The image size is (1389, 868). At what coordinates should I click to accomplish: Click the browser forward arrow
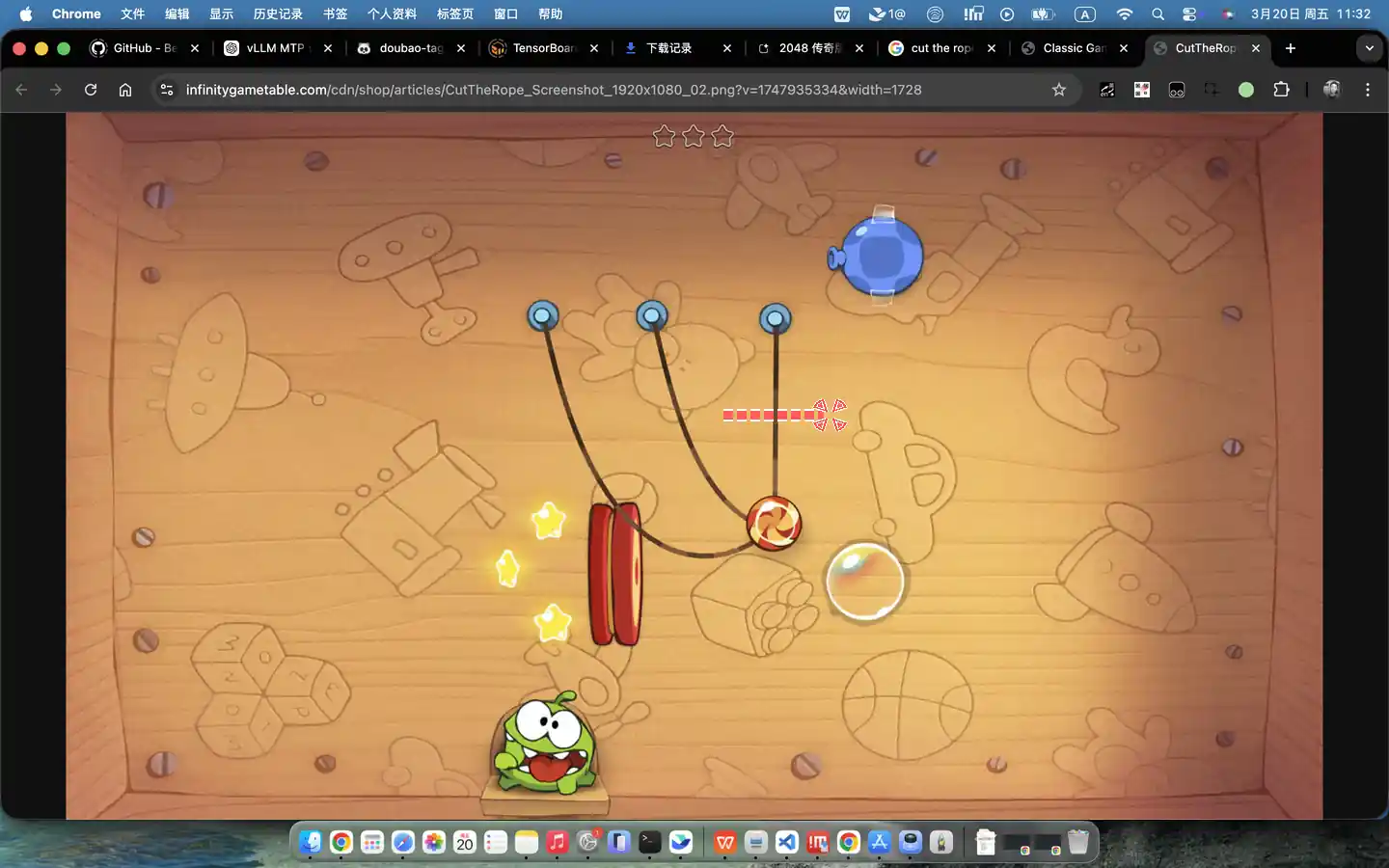56,90
